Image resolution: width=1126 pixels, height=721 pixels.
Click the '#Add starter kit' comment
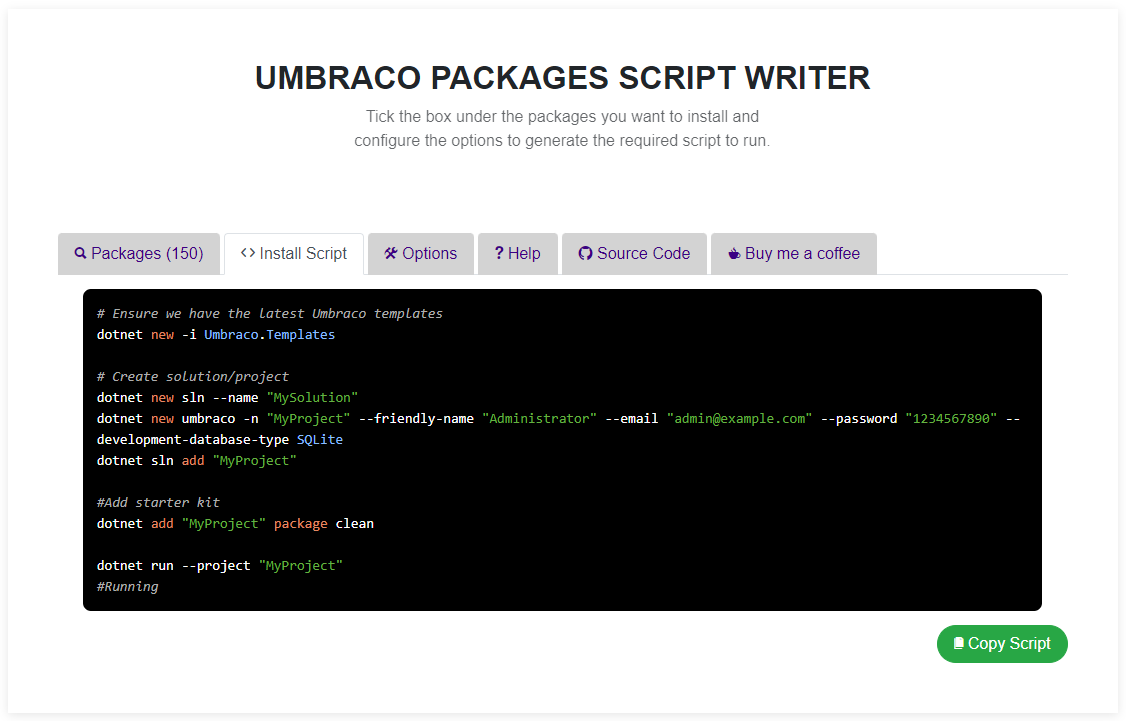point(158,503)
